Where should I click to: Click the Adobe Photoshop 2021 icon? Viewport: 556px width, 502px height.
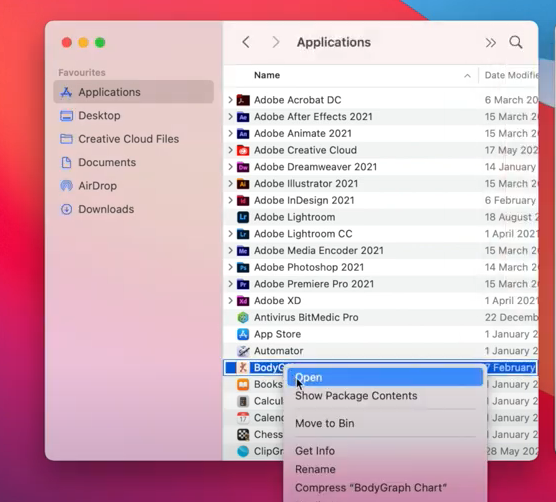pos(243,267)
